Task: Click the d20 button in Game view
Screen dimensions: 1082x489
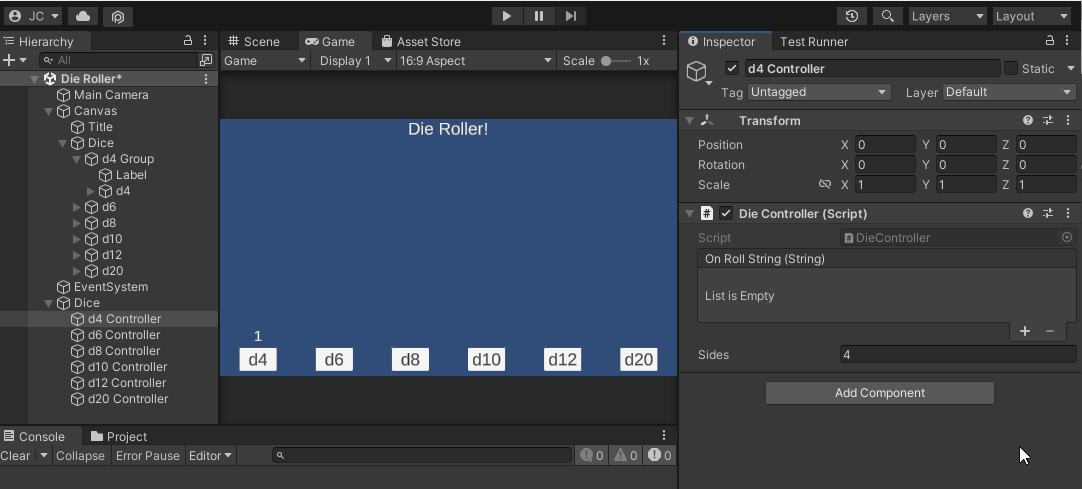Action: pyautogui.click(x=638, y=359)
